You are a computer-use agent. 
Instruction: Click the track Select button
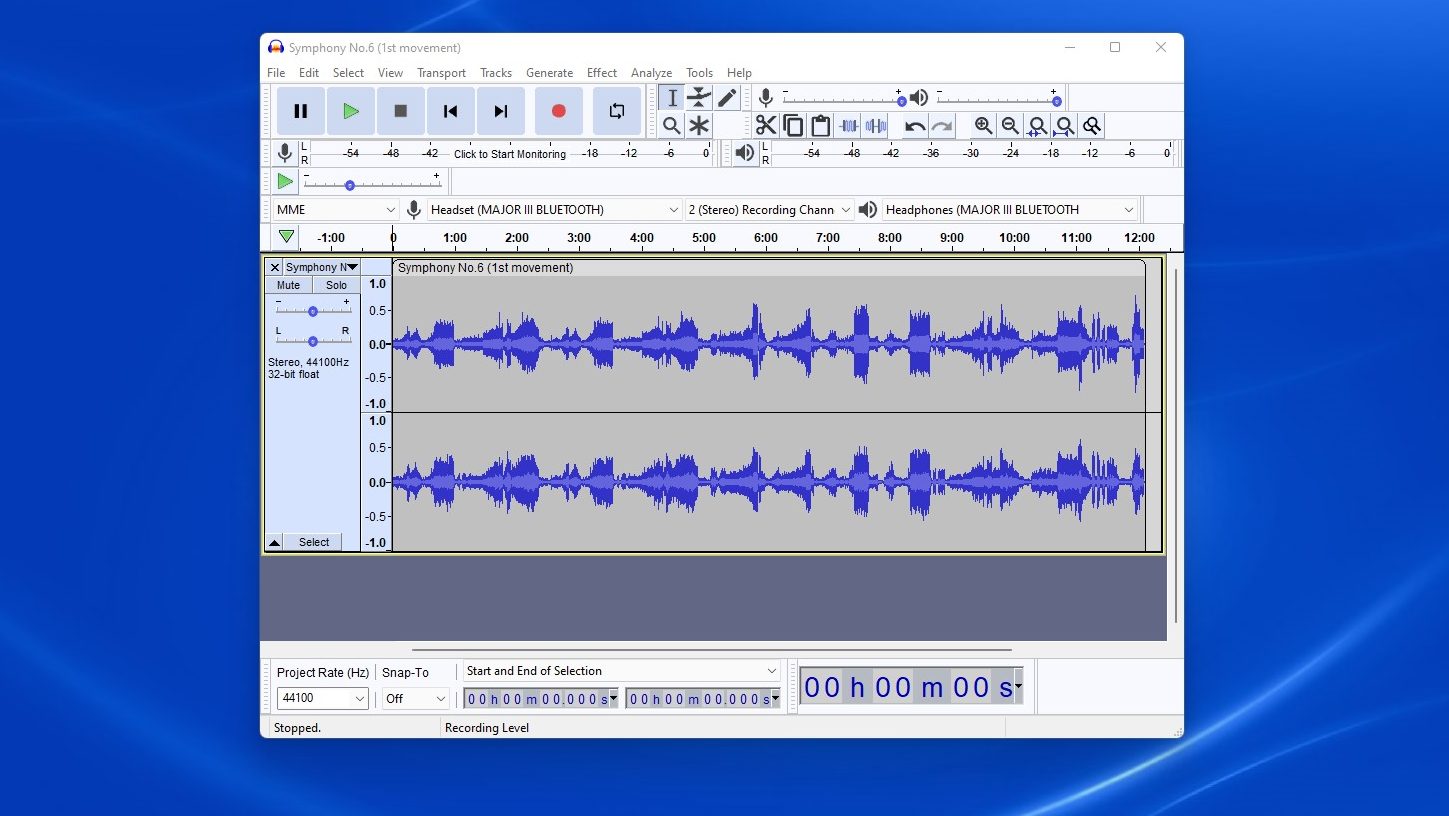(x=313, y=542)
